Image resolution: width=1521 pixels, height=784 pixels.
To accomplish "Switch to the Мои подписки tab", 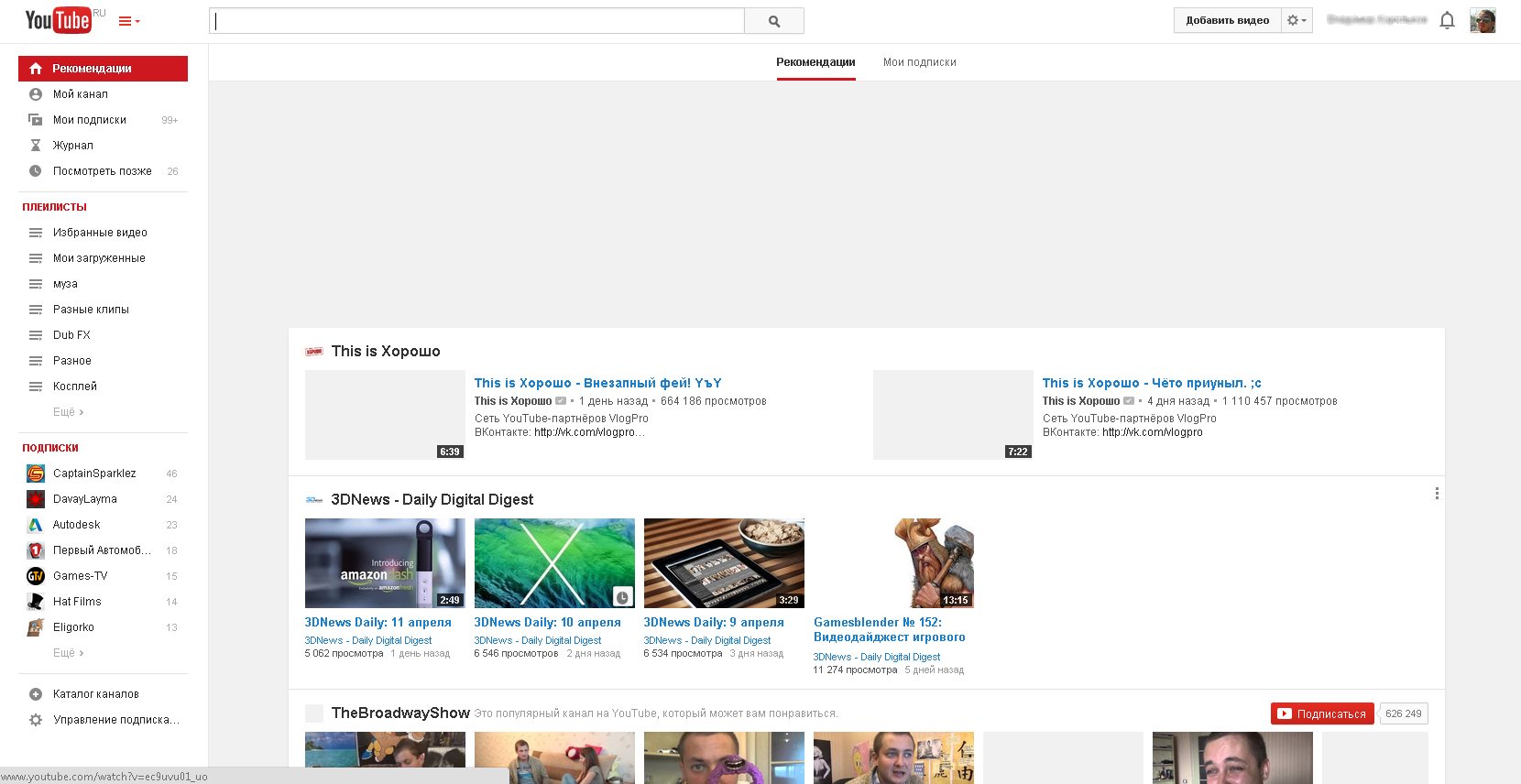I will (x=920, y=62).
